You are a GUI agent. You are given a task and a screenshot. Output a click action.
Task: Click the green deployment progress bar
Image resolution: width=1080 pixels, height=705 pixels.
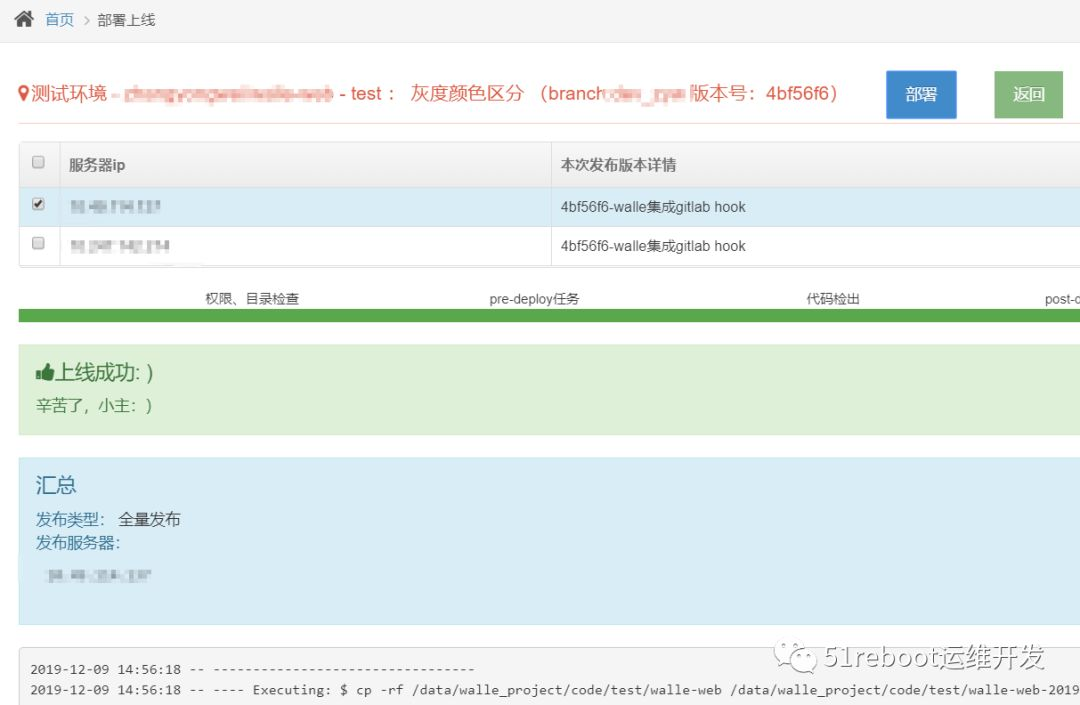(x=540, y=317)
